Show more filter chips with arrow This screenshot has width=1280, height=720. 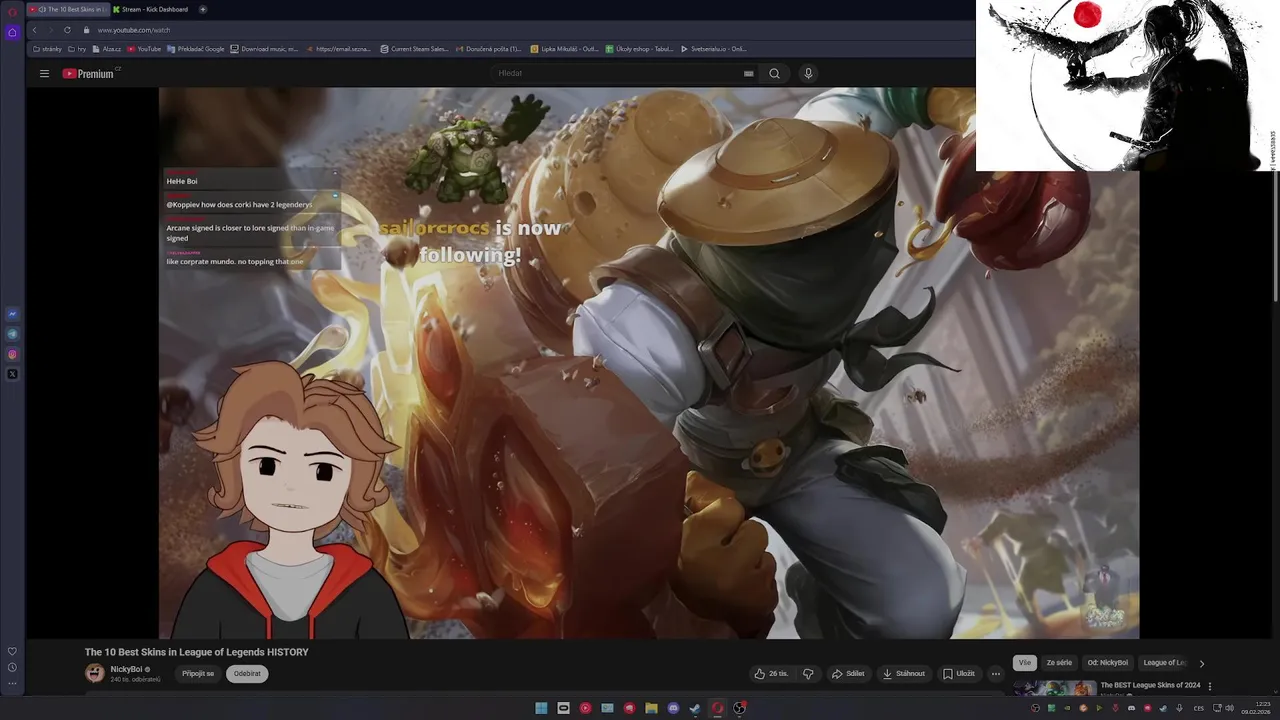coord(1201,663)
